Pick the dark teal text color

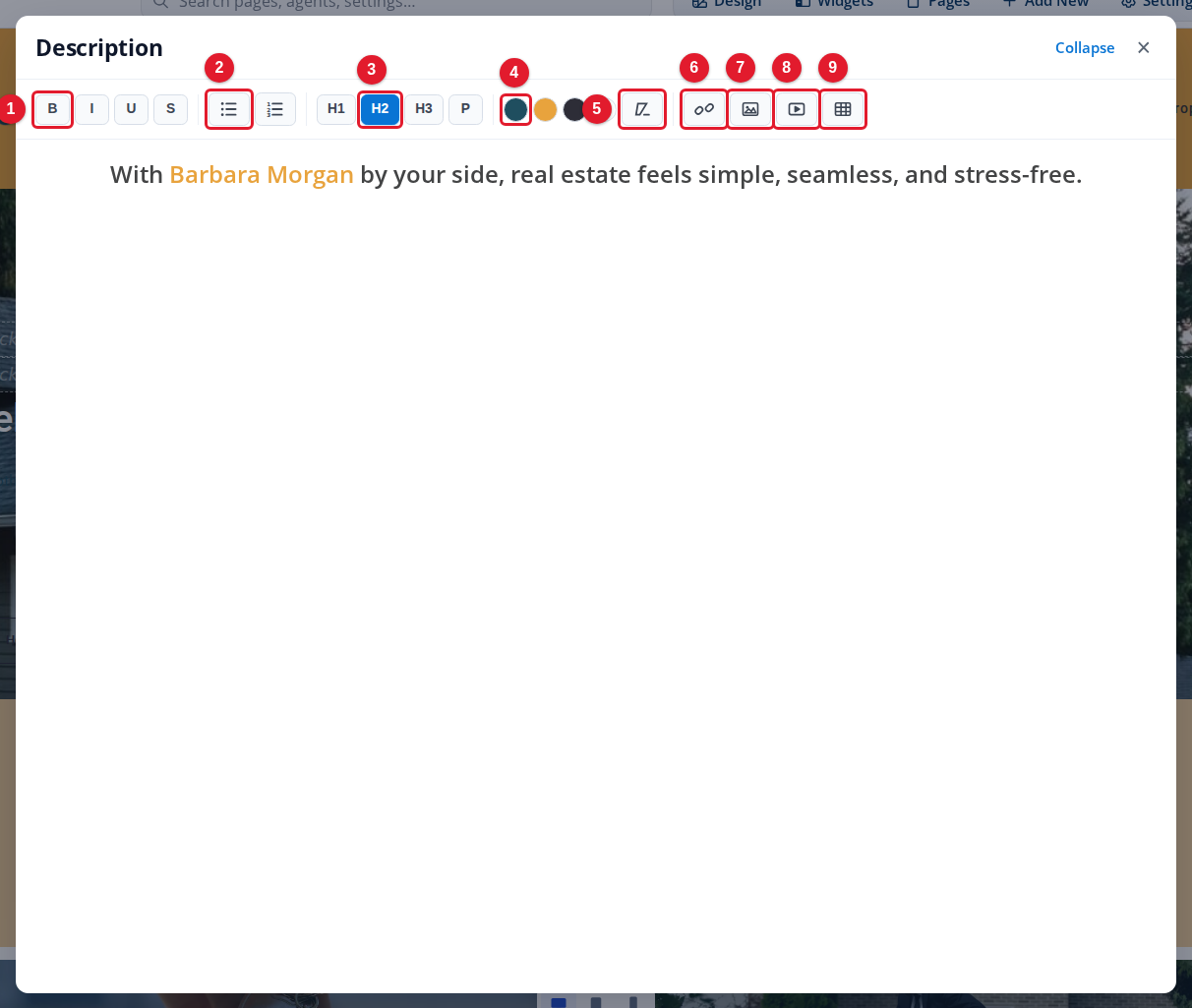click(516, 109)
